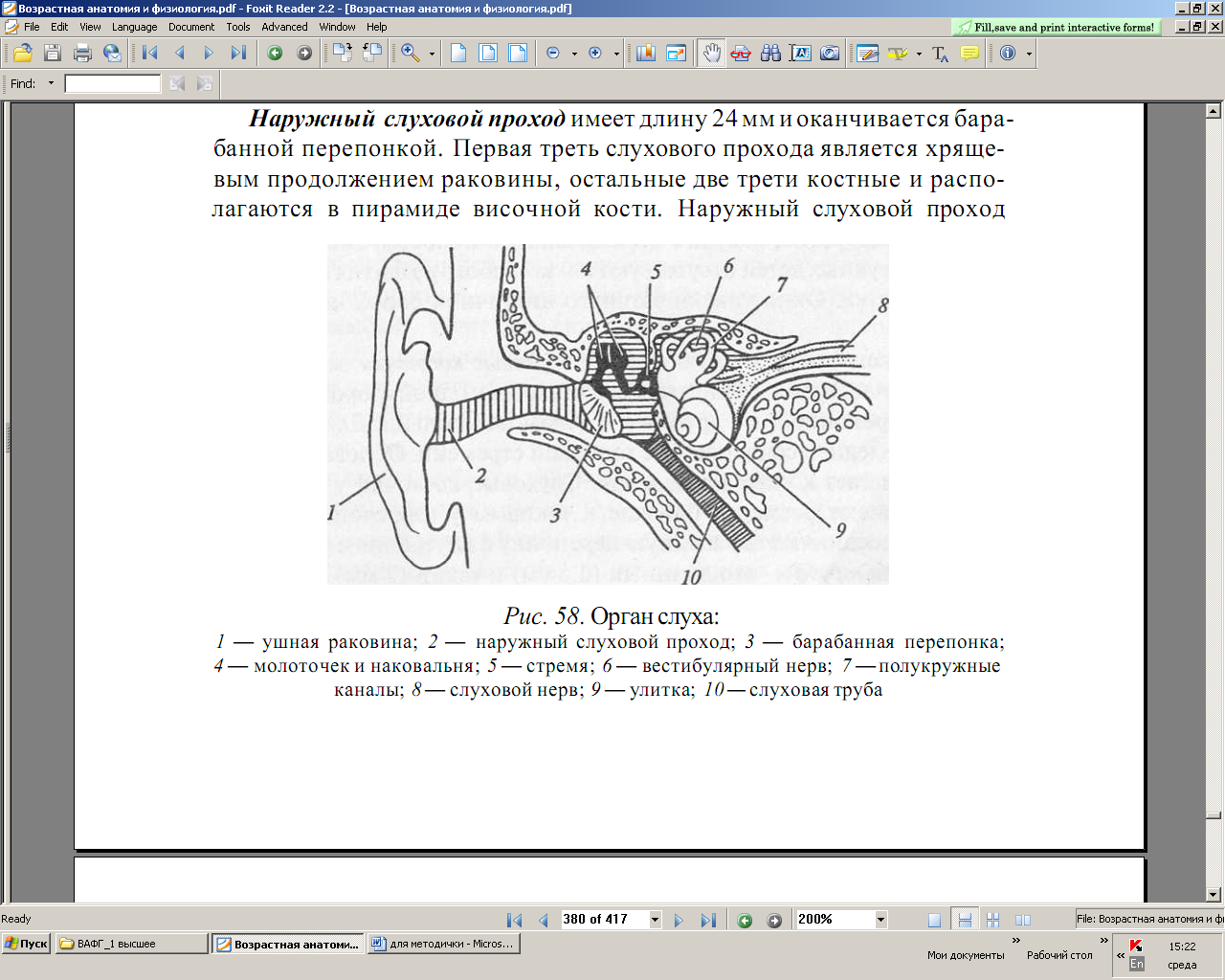This screenshot has height=980, width=1225.
Task: Click the Print toolbar icon
Action: click(82, 54)
